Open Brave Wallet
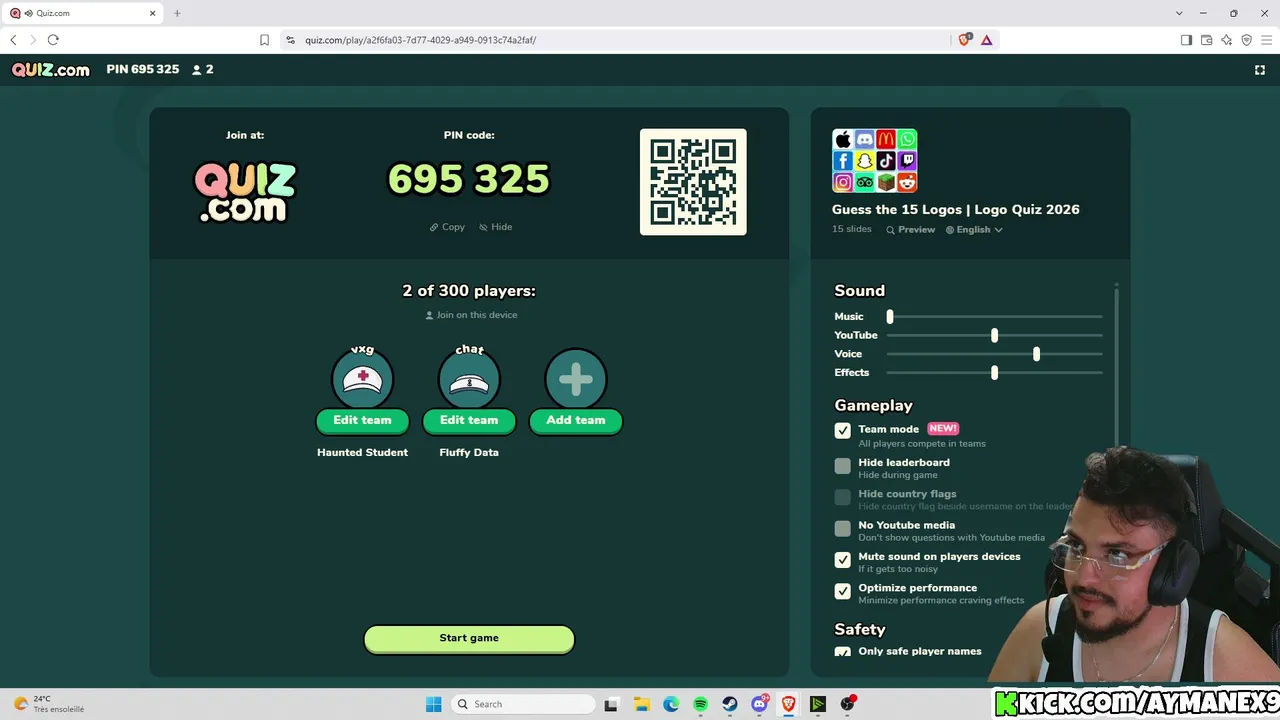 click(x=1206, y=40)
